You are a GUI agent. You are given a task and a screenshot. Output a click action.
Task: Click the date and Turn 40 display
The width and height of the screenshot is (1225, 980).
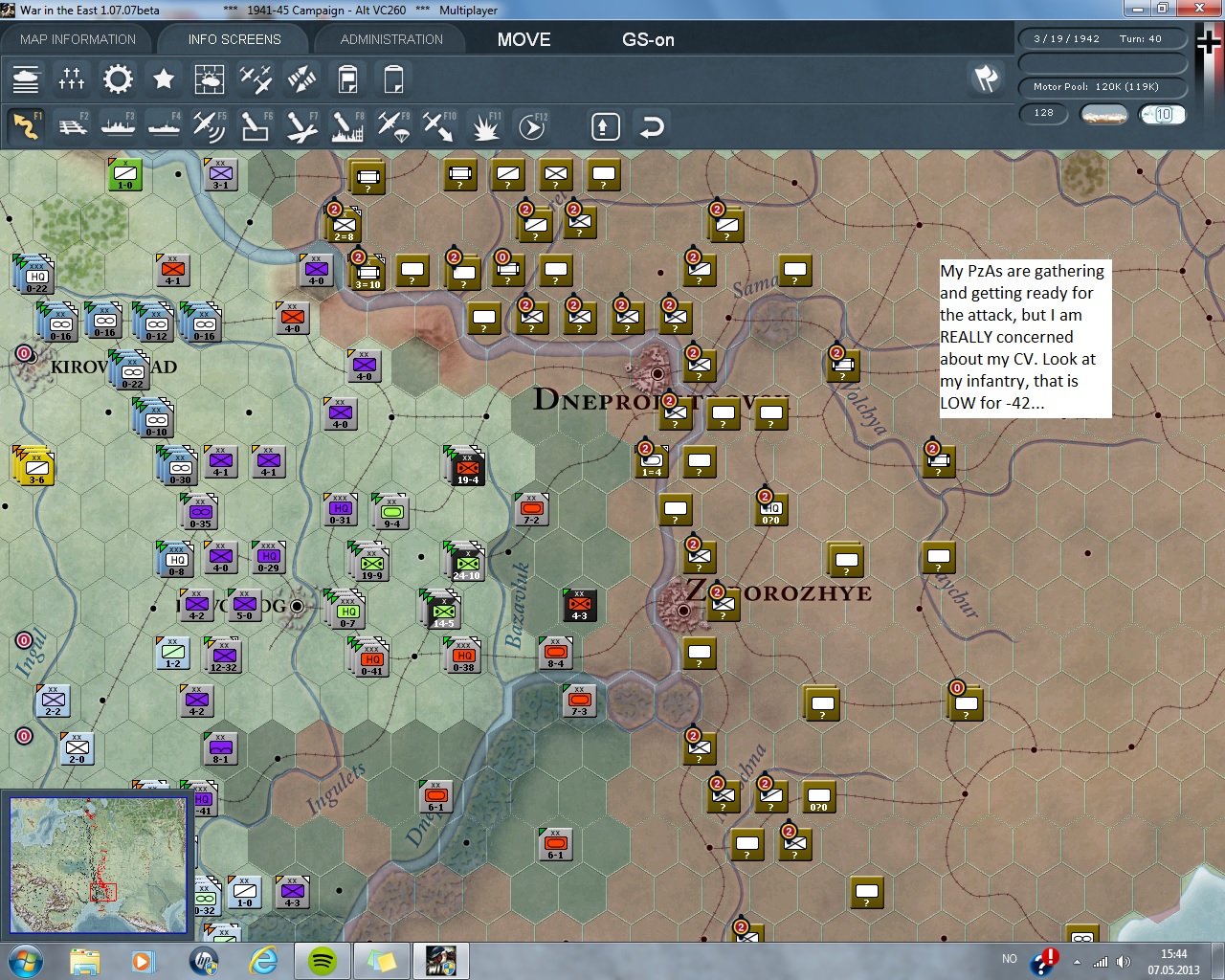[x=1102, y=39]
